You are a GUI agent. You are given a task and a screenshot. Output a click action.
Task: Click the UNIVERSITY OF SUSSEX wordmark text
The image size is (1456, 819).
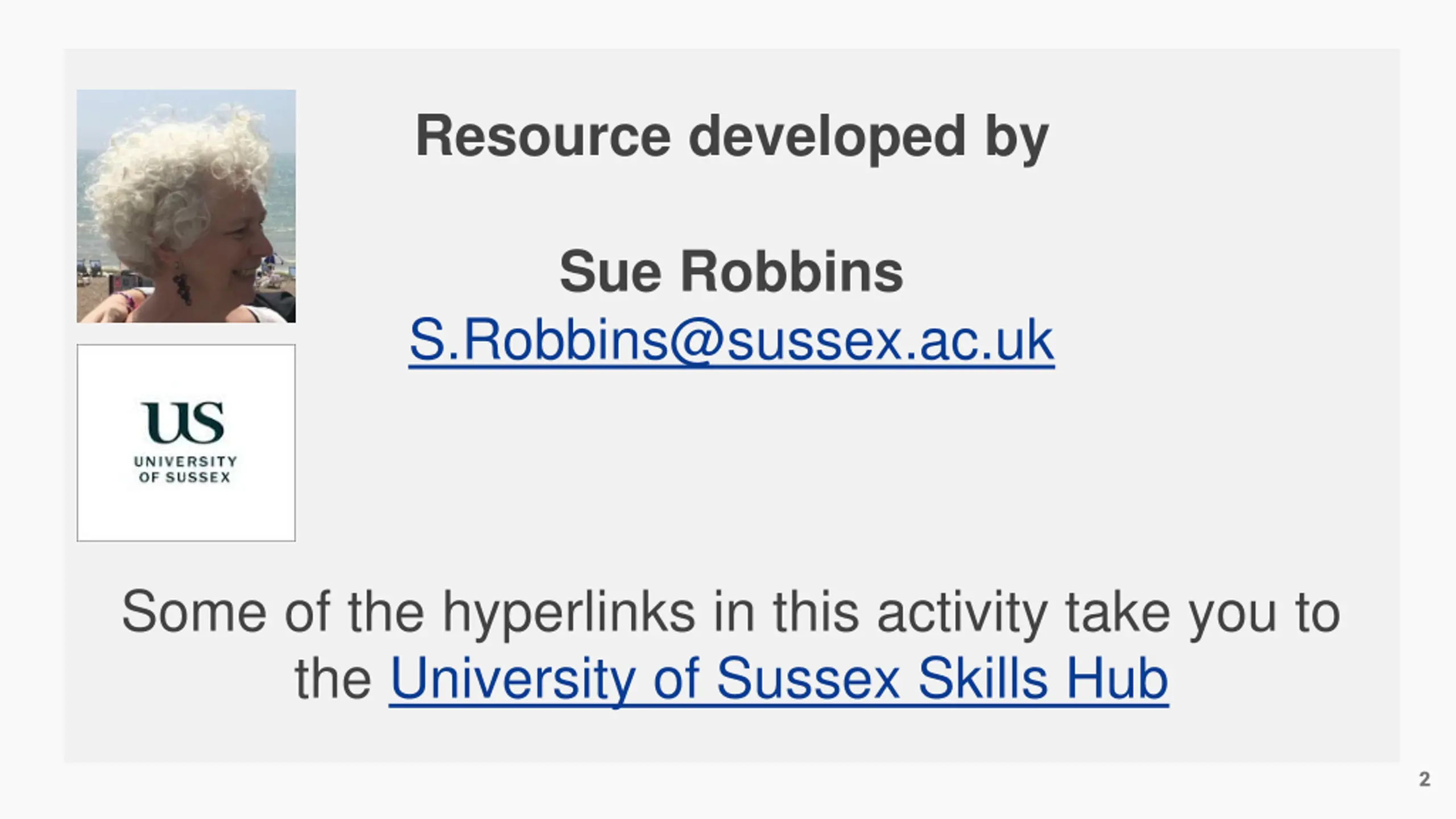185,469
